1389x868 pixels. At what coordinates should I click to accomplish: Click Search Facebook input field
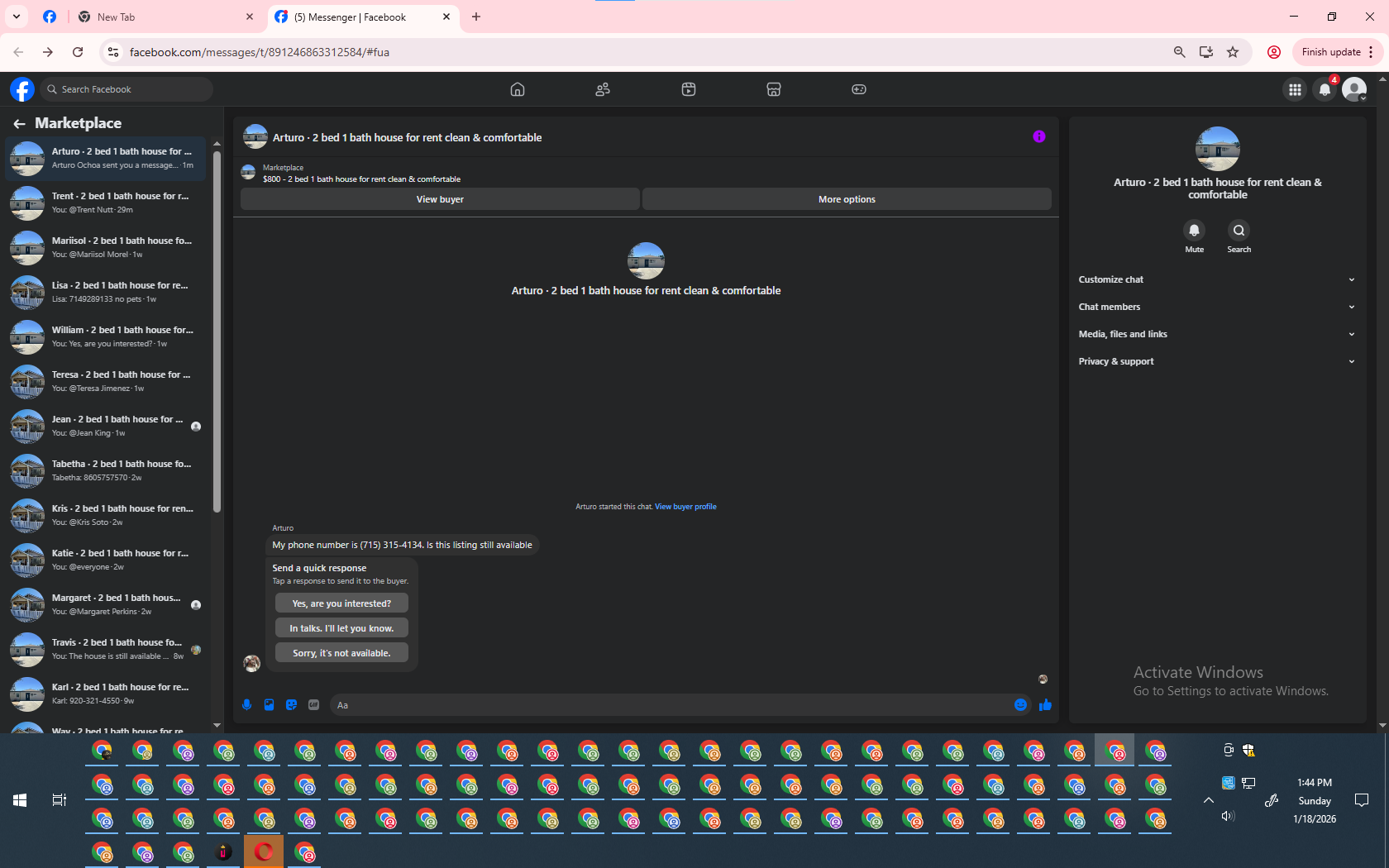(126, 89)
